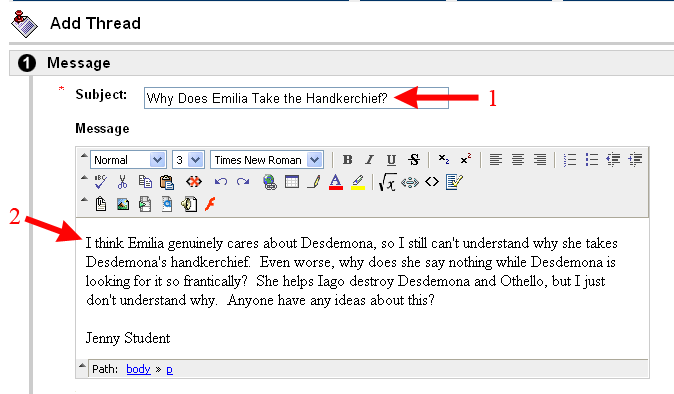Insert a table
674x394 pixels.
click(292, 182)
